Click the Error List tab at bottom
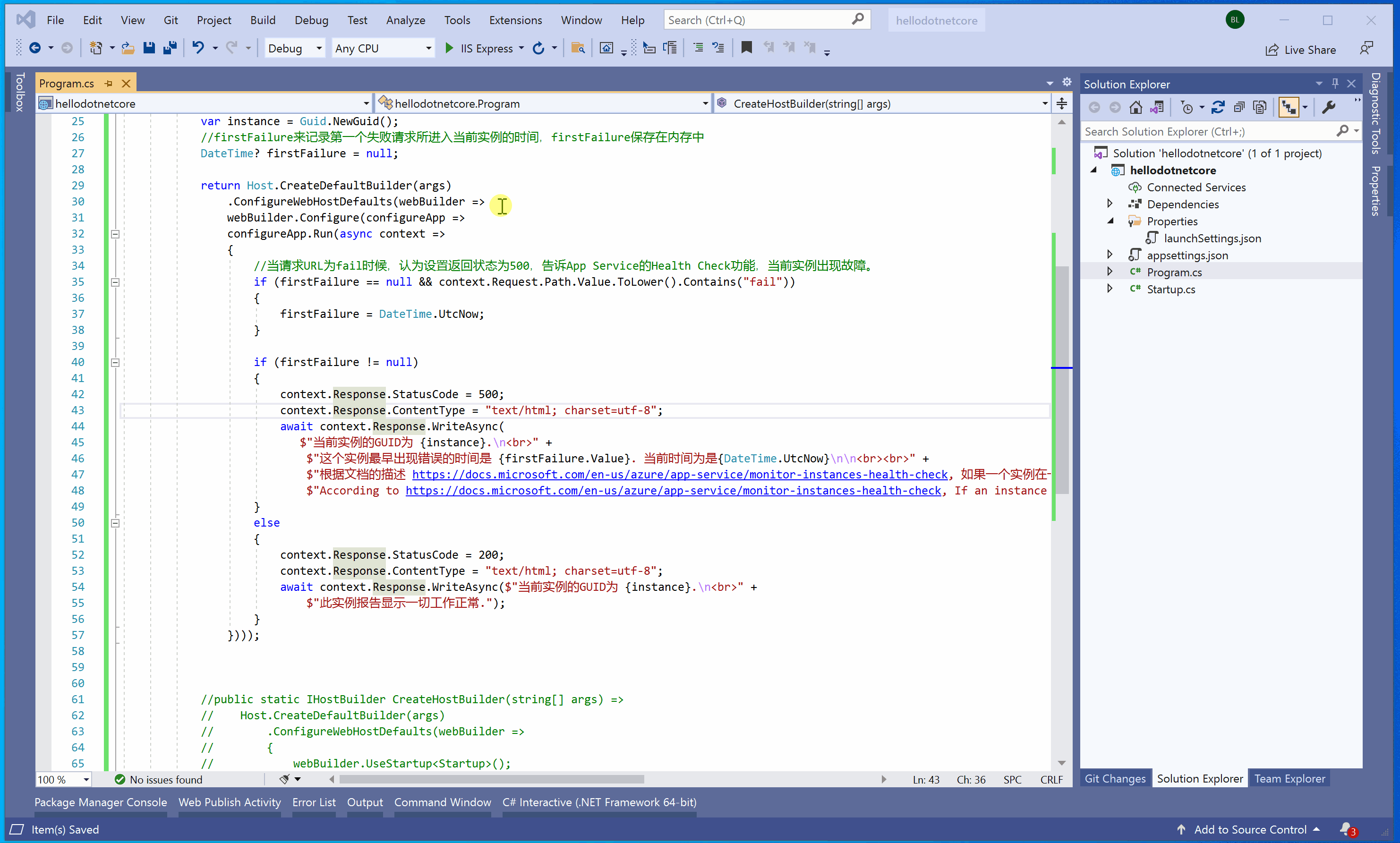The height and width of the screenshot is (843, 1400). click(x=313, y=801)
